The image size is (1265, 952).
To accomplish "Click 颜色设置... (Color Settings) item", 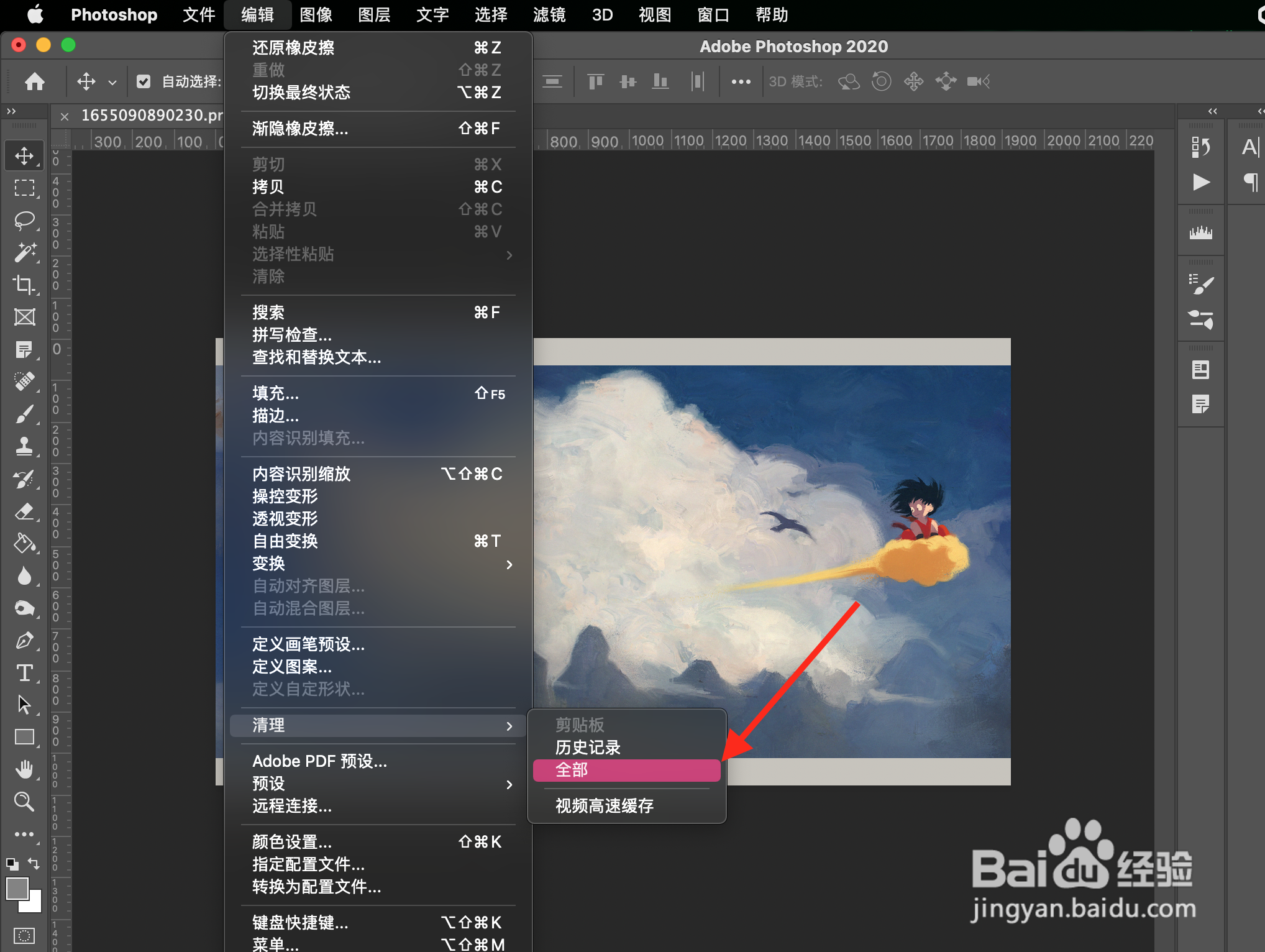I will point(378,842).
